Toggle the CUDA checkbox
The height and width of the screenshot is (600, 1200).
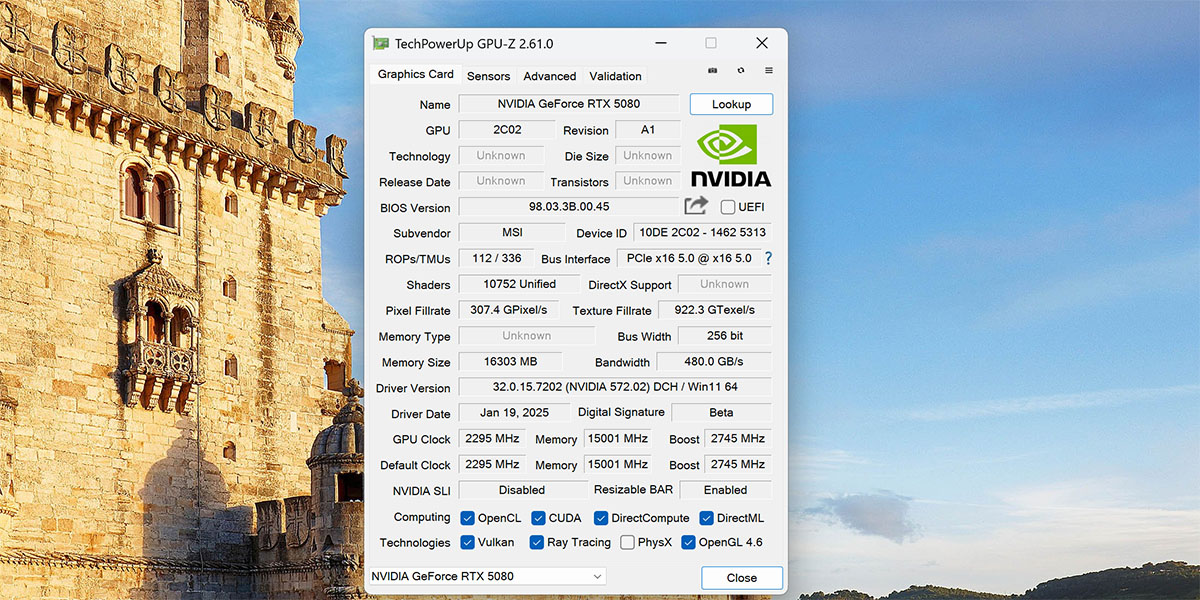coord(538,518)
